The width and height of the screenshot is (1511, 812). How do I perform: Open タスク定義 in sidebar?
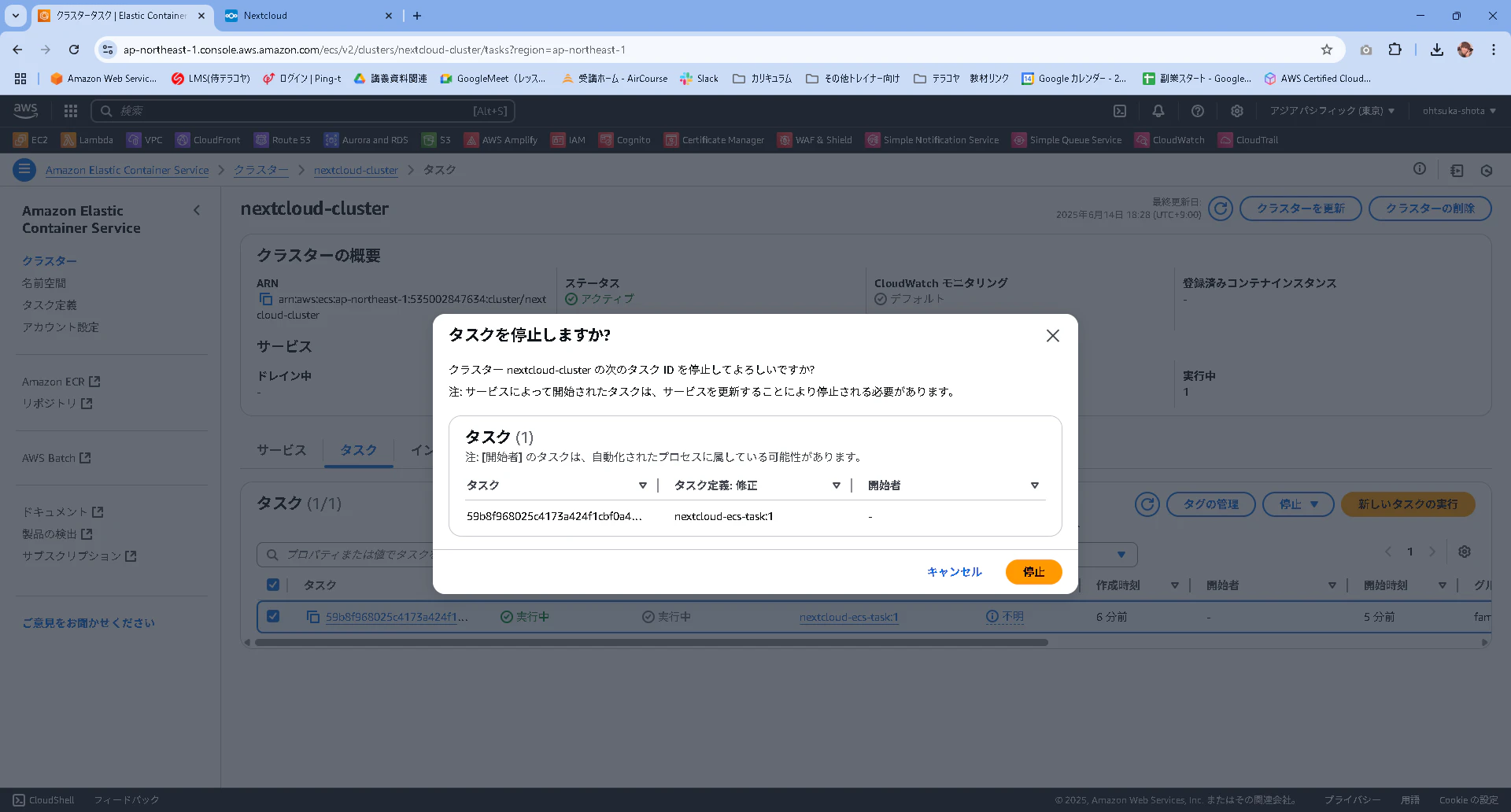pos(50,305)
